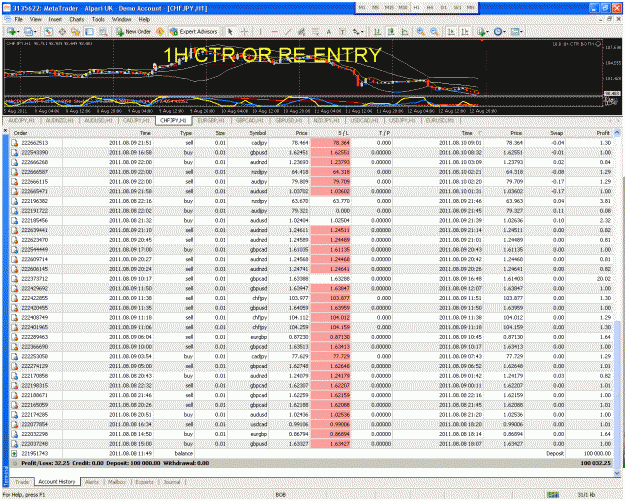Image resolution: width=625 pixels, height=501 pixels.
Task: Select the Trendline tool
Action: click(288, 31)
